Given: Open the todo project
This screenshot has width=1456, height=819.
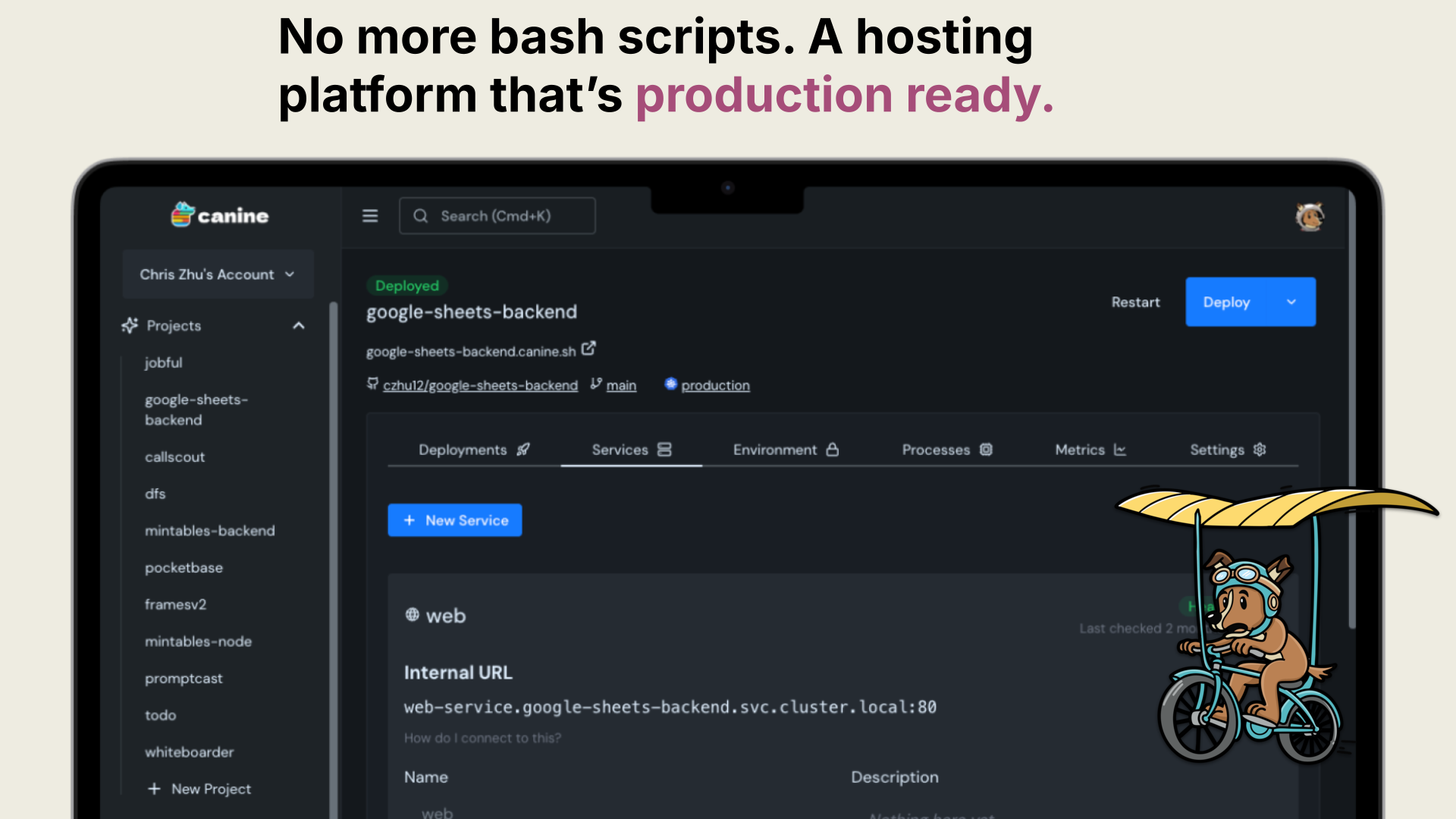Looking at the screenshot, I should (x=161, y=715).
